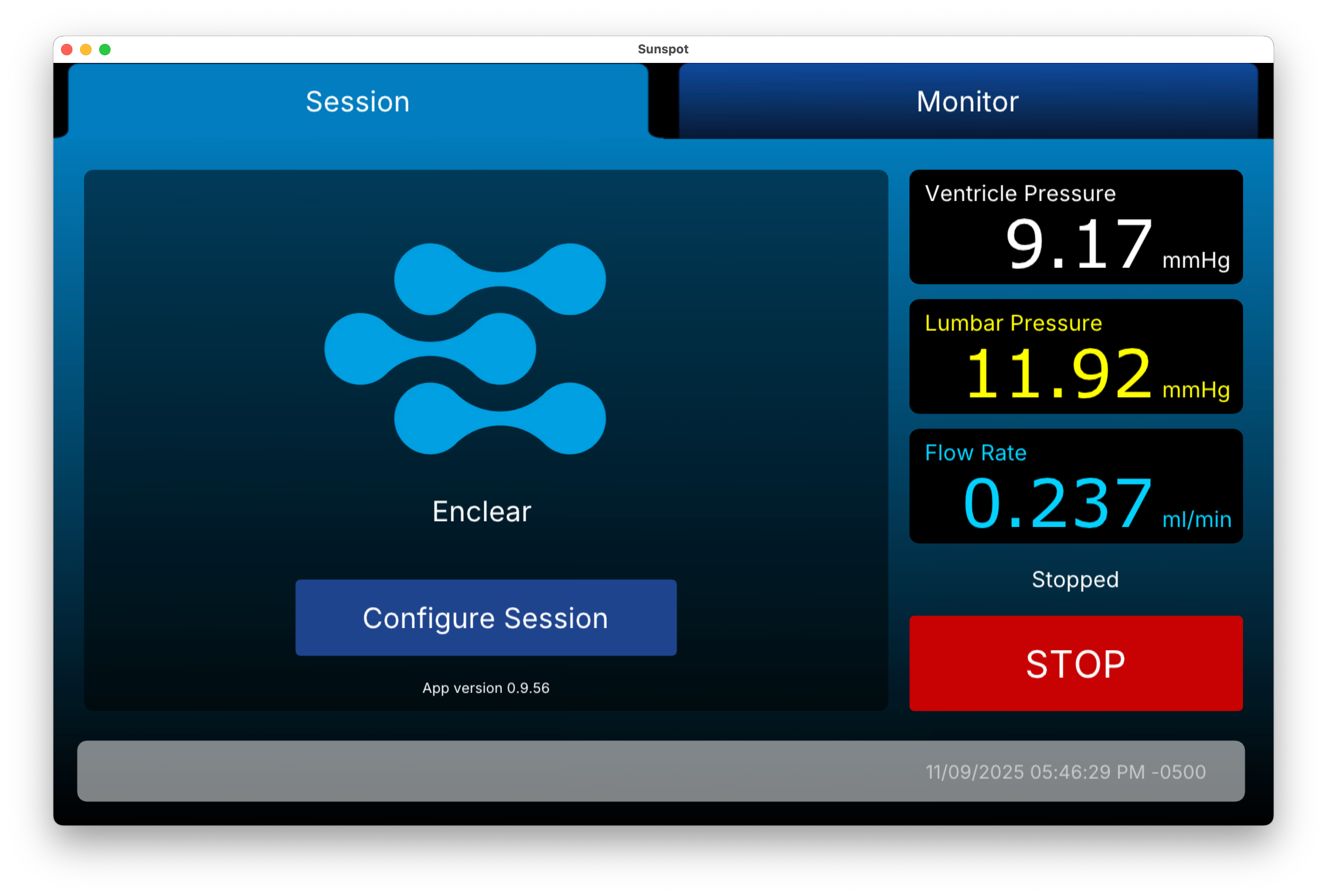Screen dimensions: 1327x896
Task: Maximize window using the green button
Action: [105, 50]
